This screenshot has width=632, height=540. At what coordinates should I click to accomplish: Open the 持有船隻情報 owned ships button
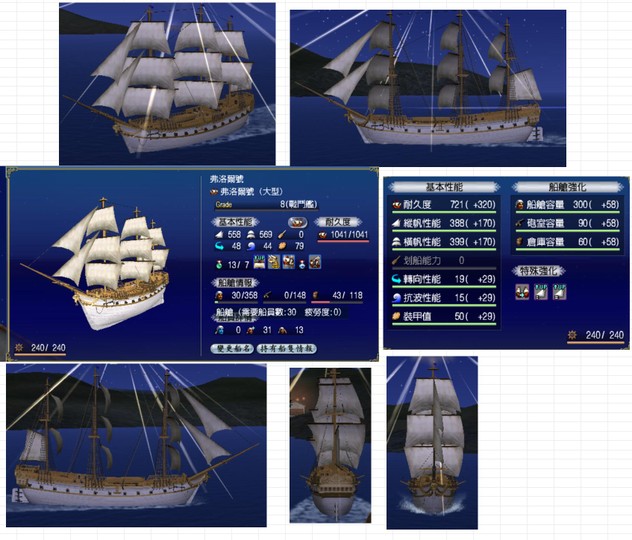287,349
